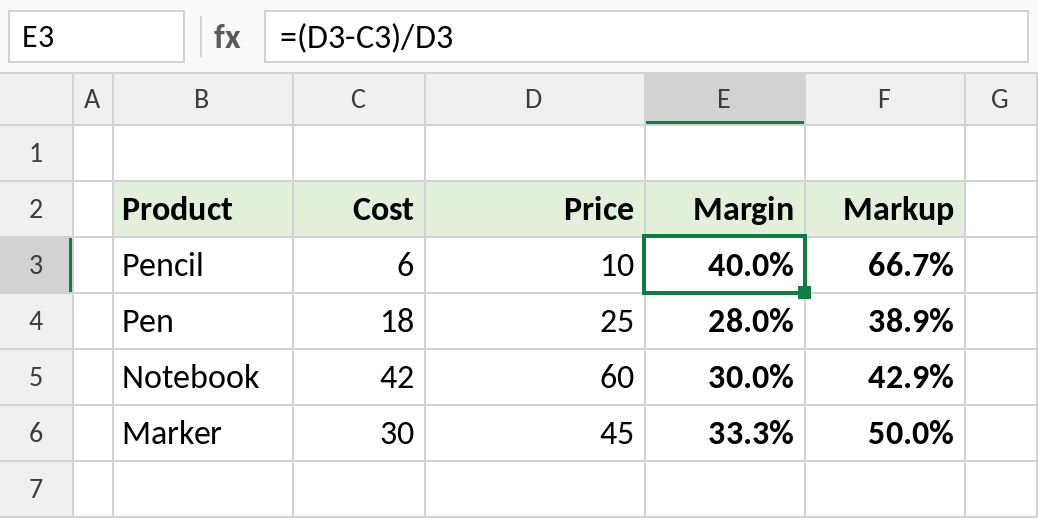Select the Notebook cell
Image resolution: width=1038 pixels, height=518 pixels.
click(203, 377)
